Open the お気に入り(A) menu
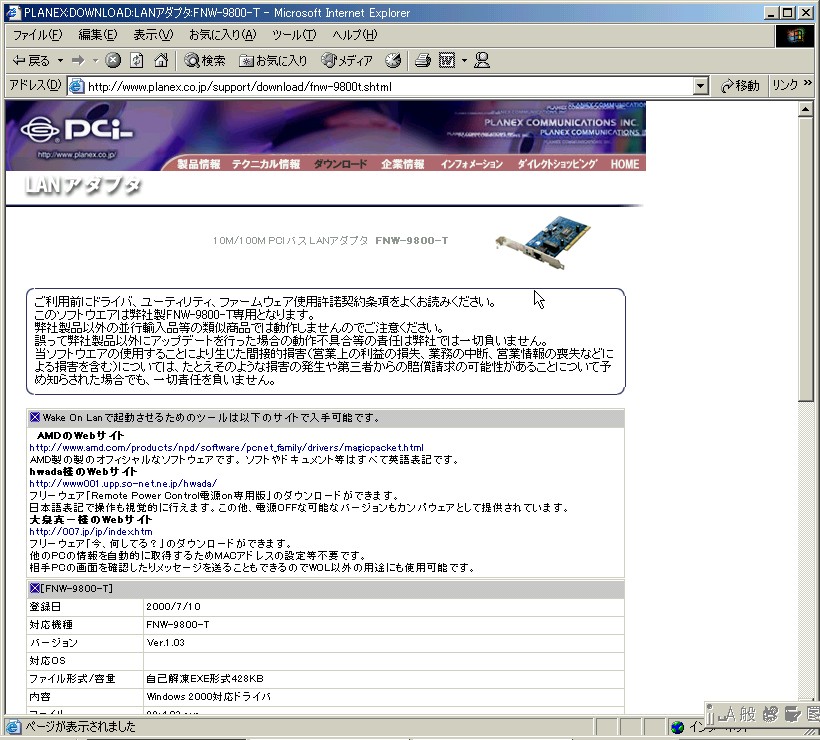The image size is (820, 740). [223, 35]
